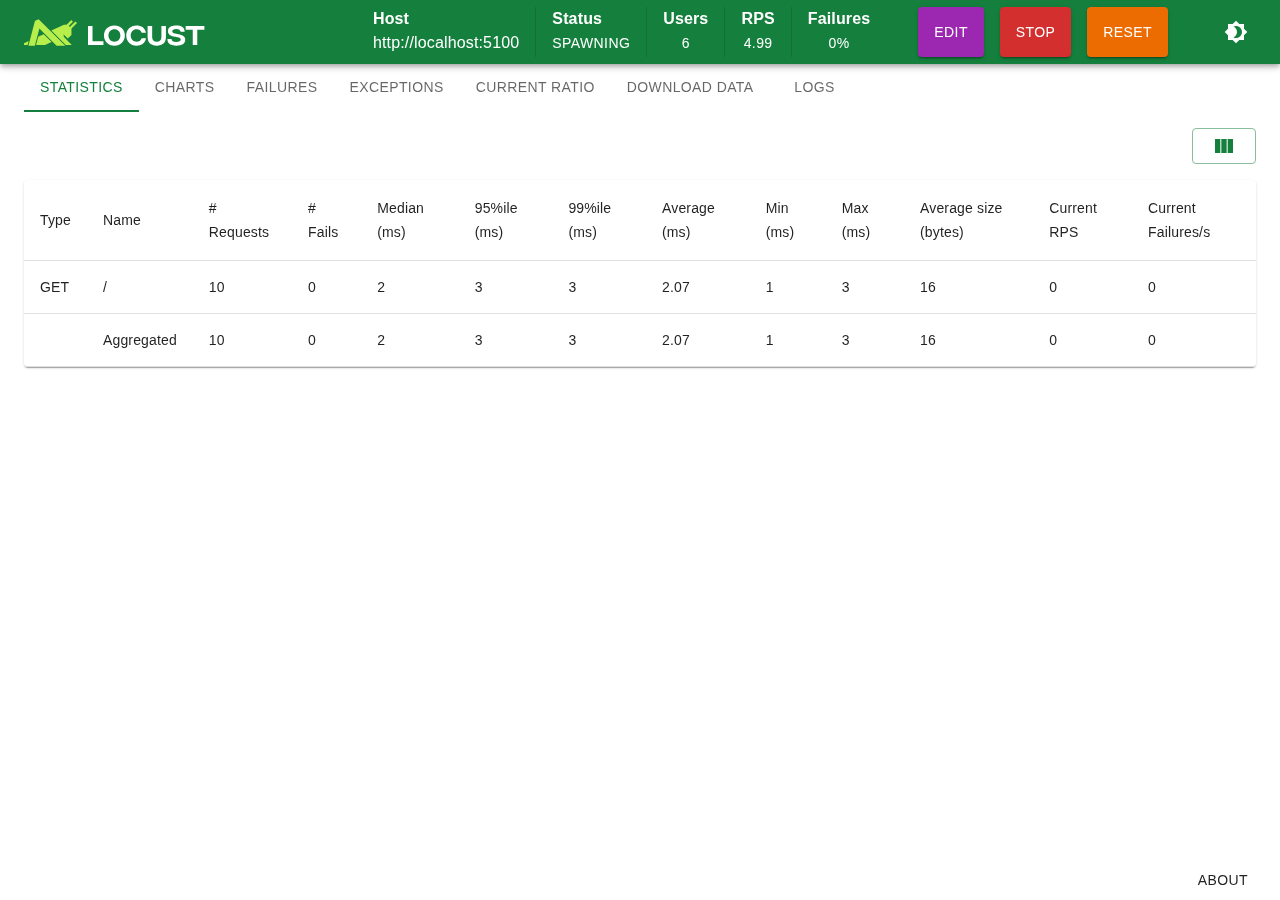This screenshot has height=900, width=1280.
Task: Open the column selector icon button
Action: coord(1224,146)
